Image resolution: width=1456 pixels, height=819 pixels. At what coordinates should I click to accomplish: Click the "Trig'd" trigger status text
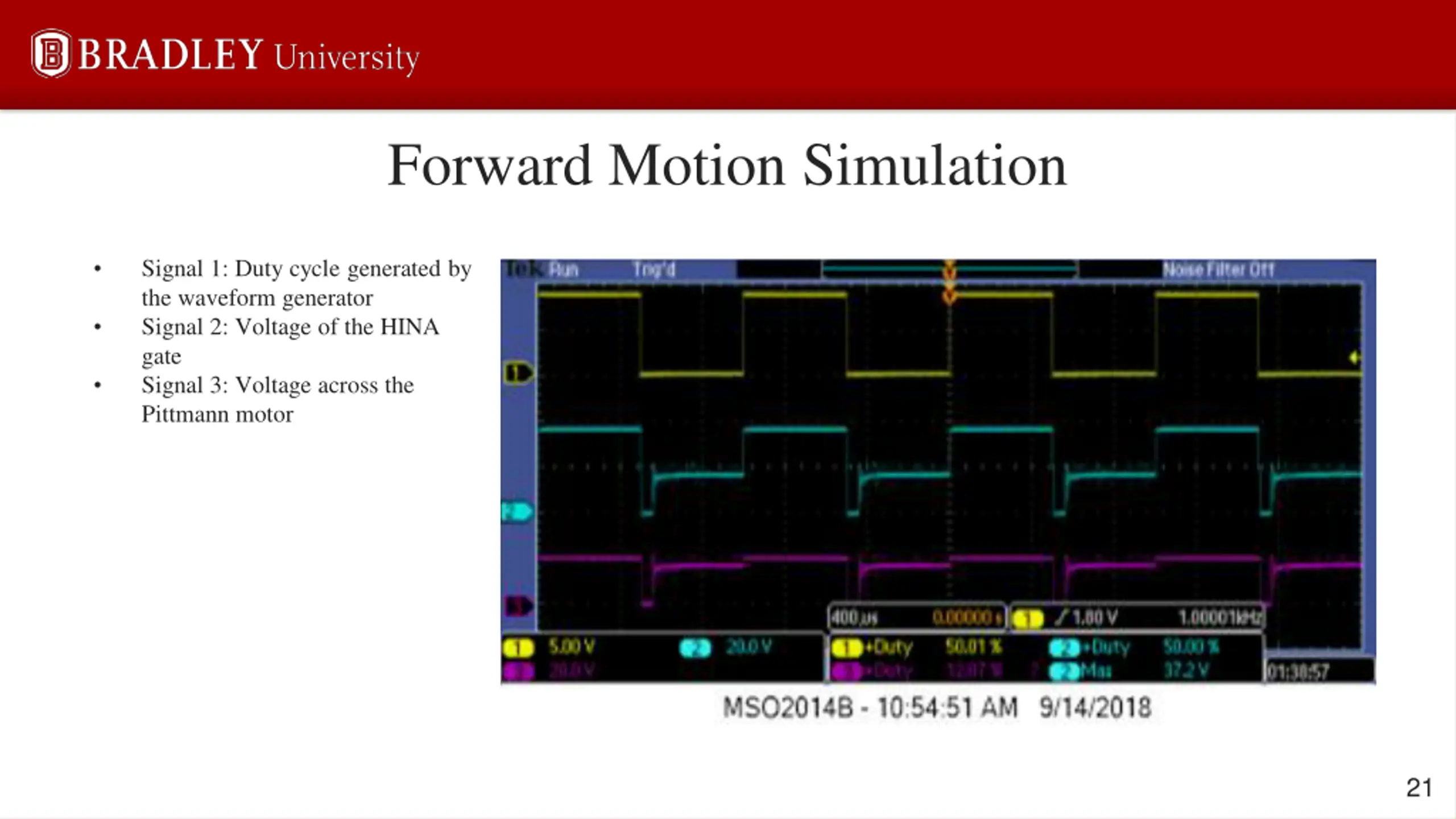point(654,269)
